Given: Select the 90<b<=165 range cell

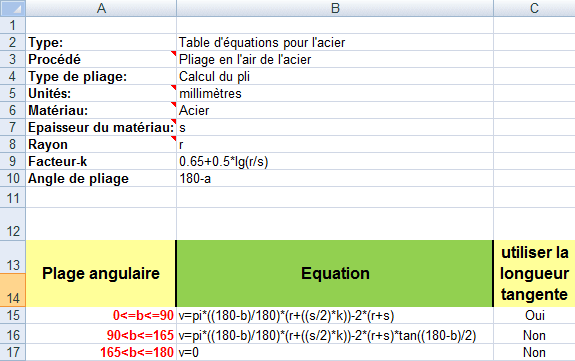Looking at the screenshot, I should (101, 335).
